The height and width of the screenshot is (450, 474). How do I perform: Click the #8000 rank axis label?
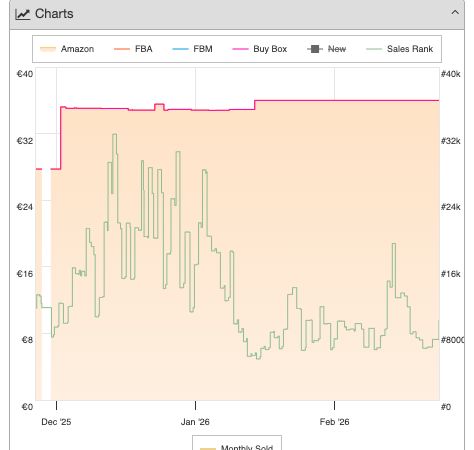coord(452,340)
